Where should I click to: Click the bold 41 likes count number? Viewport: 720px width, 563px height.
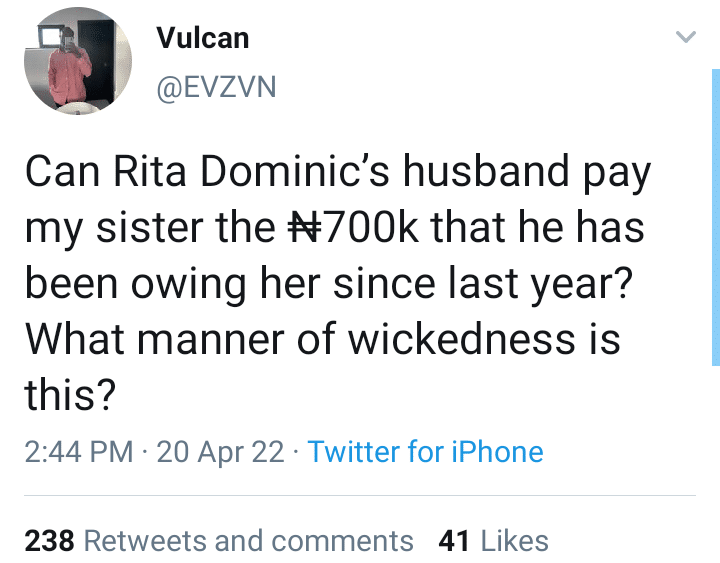(455, 541)
